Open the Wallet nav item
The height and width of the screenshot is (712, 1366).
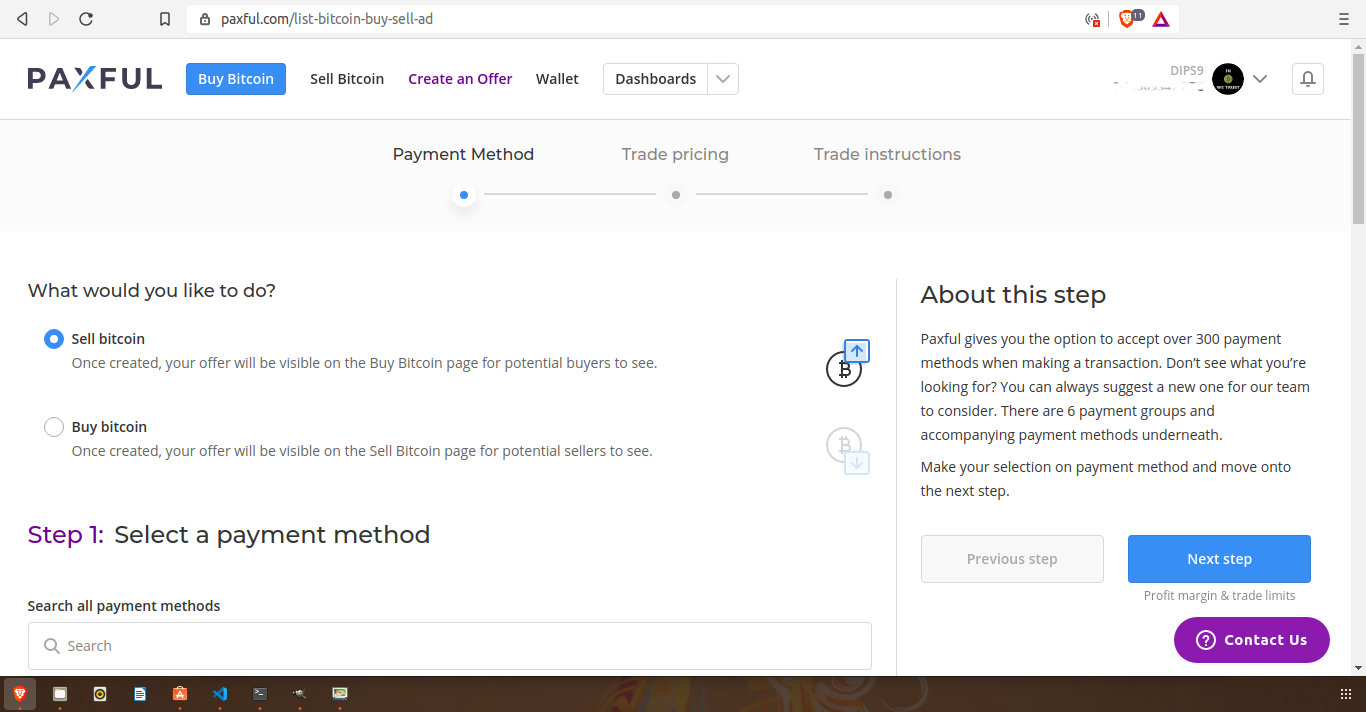click(557, 79)
